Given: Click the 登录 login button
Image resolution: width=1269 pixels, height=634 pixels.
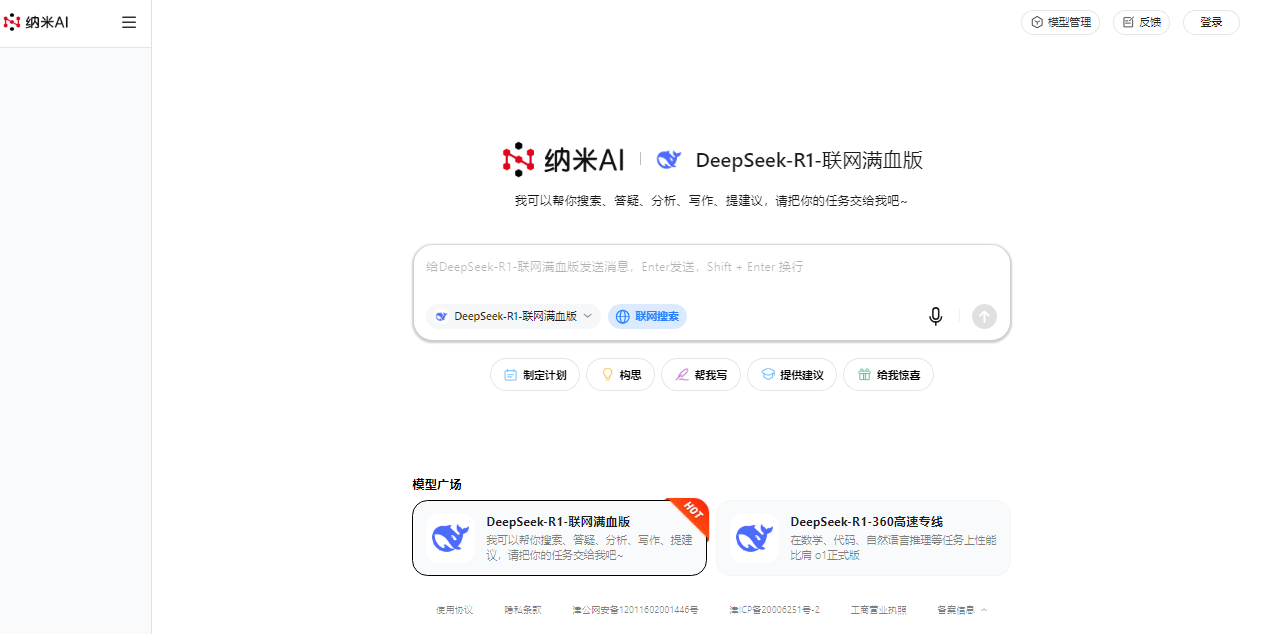Looking at the screenshot, I should tap(1211, 22).
